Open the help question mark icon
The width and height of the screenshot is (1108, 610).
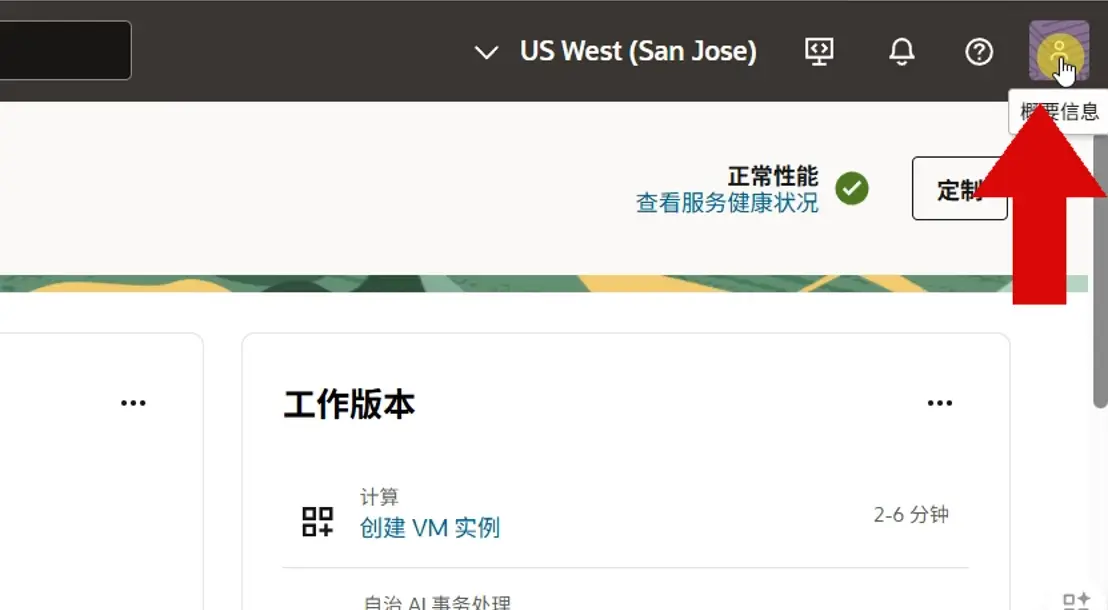(979, 52)
